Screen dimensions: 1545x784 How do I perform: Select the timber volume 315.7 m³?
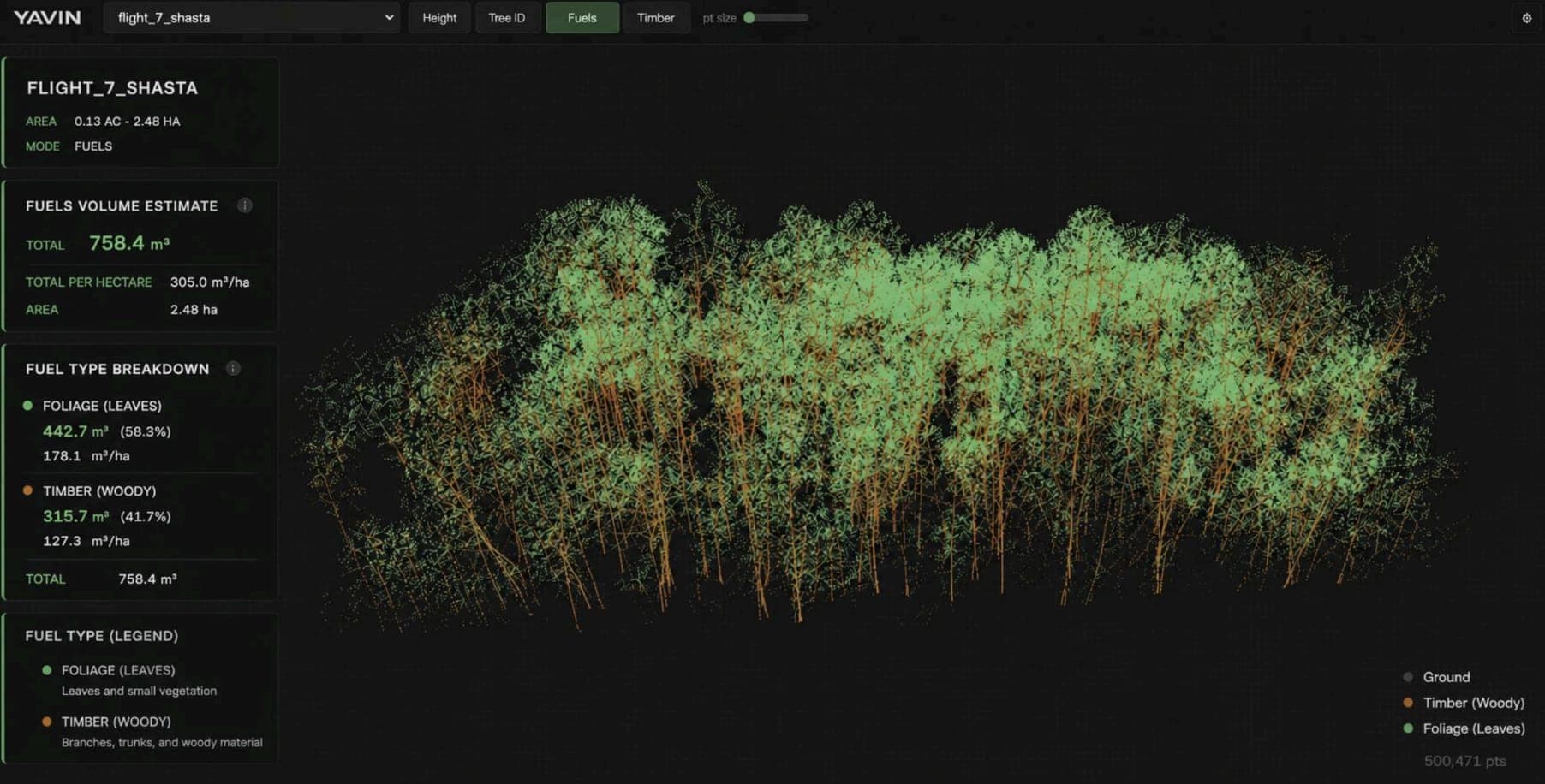(76, 516)
